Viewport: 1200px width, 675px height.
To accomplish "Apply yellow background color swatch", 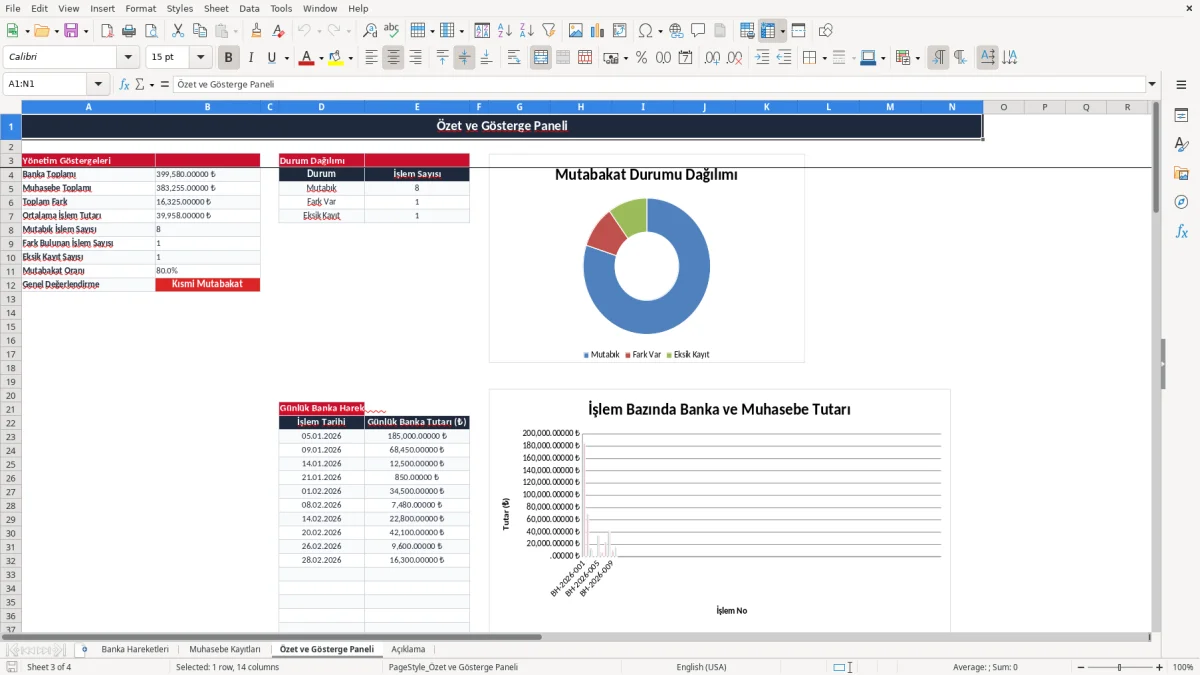I will click(336, 58).
